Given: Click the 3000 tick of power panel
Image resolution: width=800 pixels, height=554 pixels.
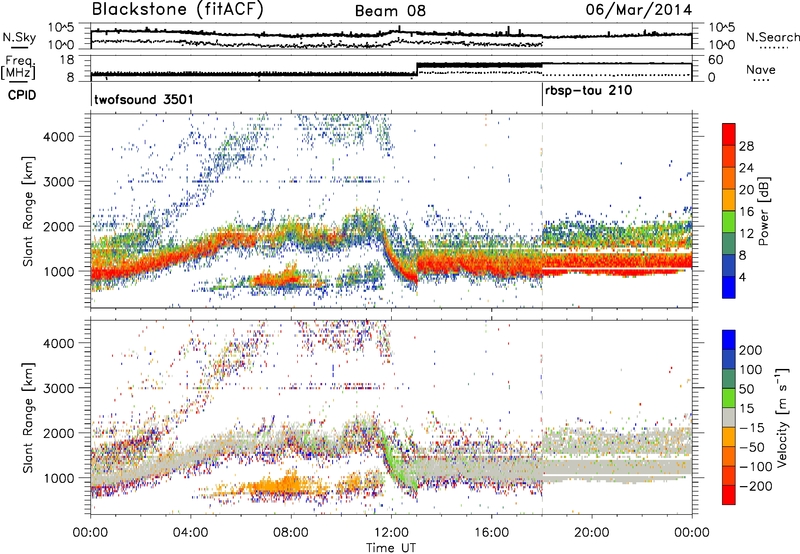Looking at the screenshot, I should pos(59,182).
